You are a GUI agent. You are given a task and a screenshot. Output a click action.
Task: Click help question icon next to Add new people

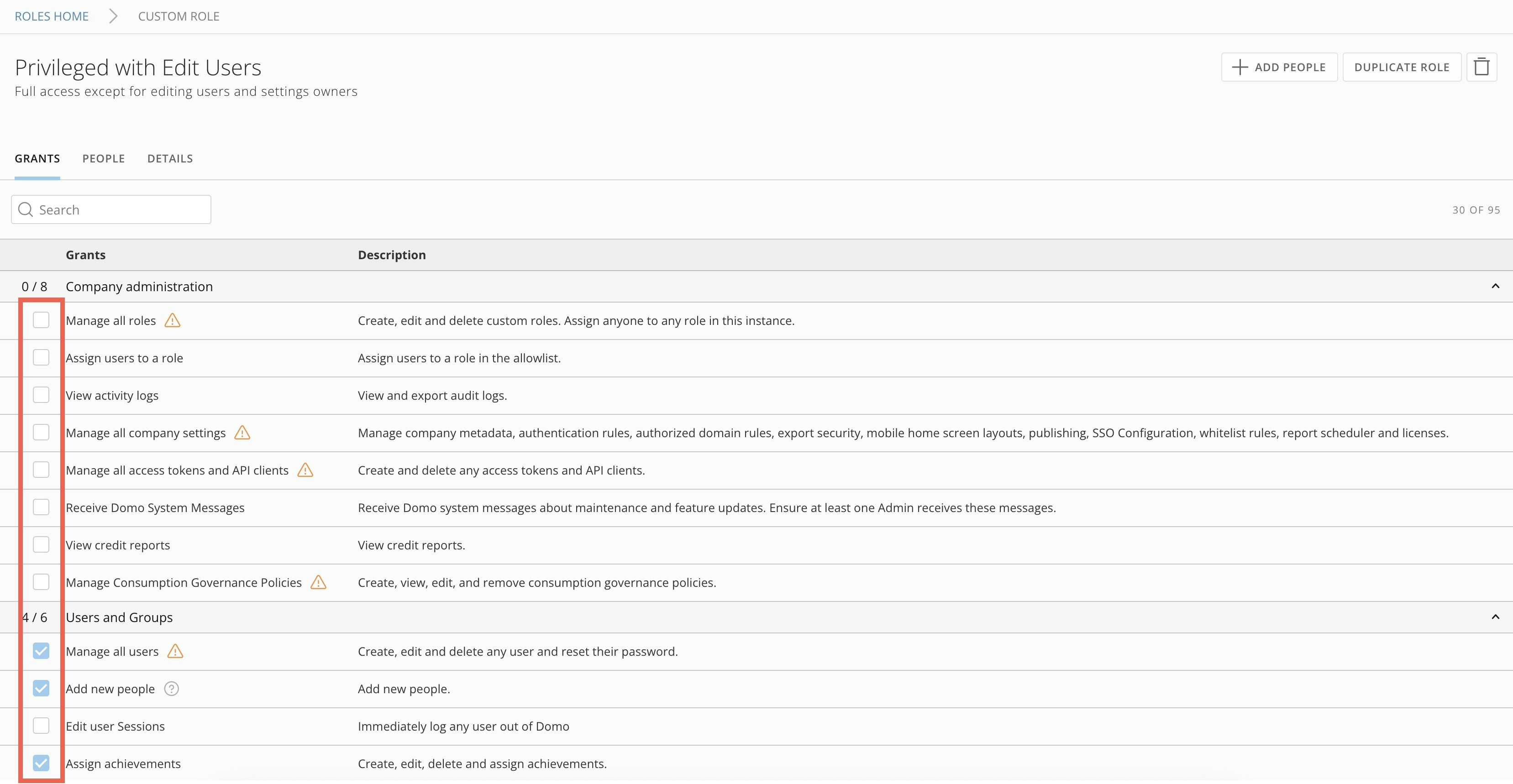171,689
